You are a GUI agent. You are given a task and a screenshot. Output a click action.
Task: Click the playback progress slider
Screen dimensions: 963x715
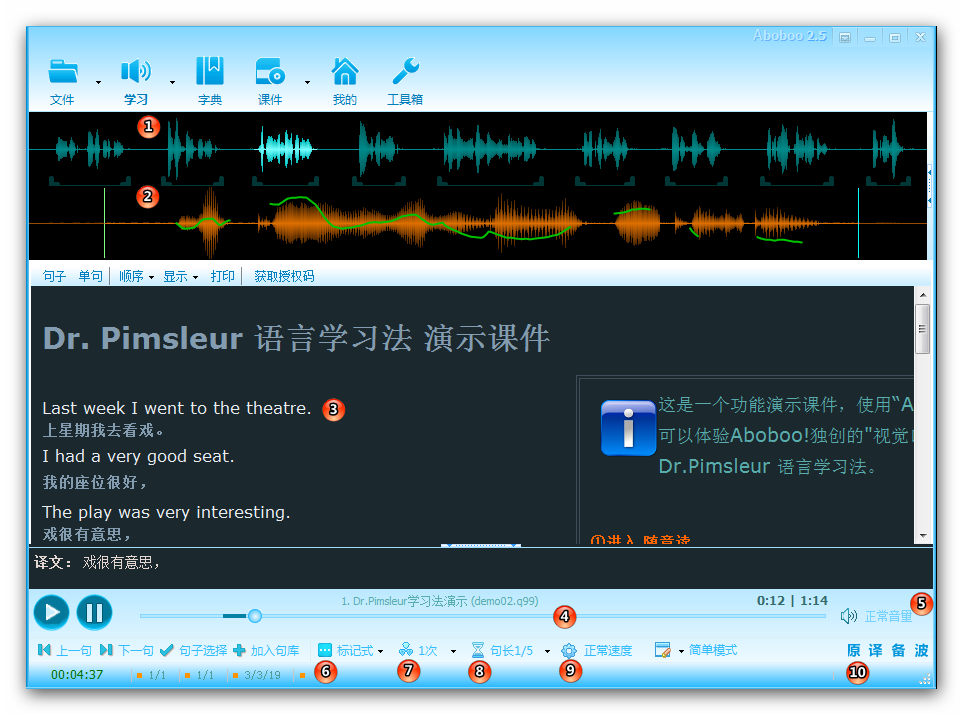[x=255, y=616]
